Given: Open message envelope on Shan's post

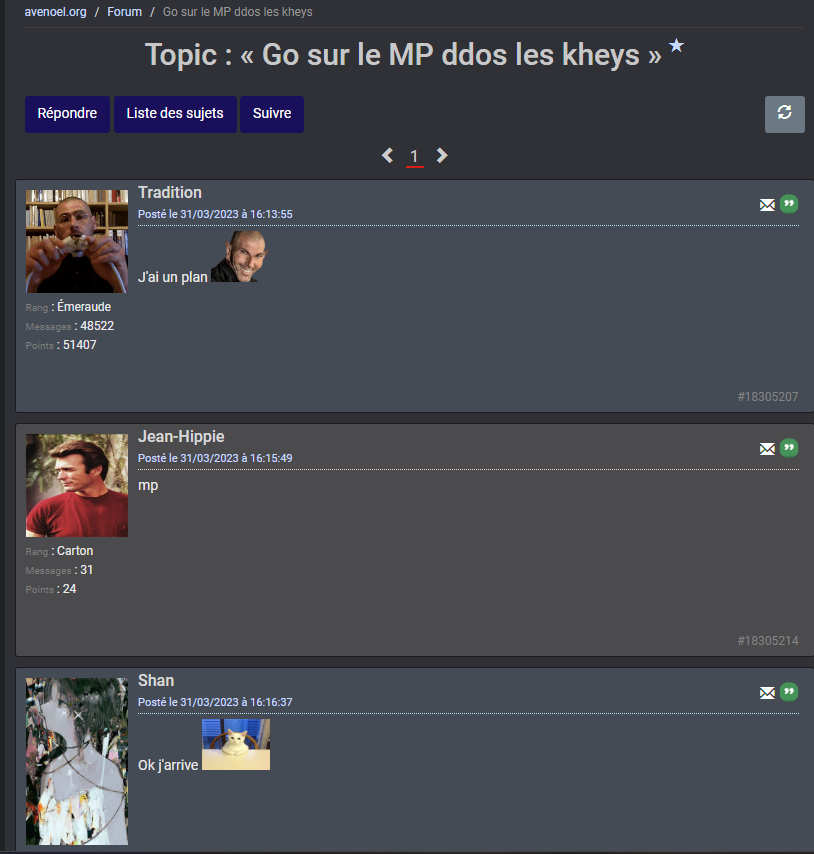Looking at the screenshot, I should point(767,693).
